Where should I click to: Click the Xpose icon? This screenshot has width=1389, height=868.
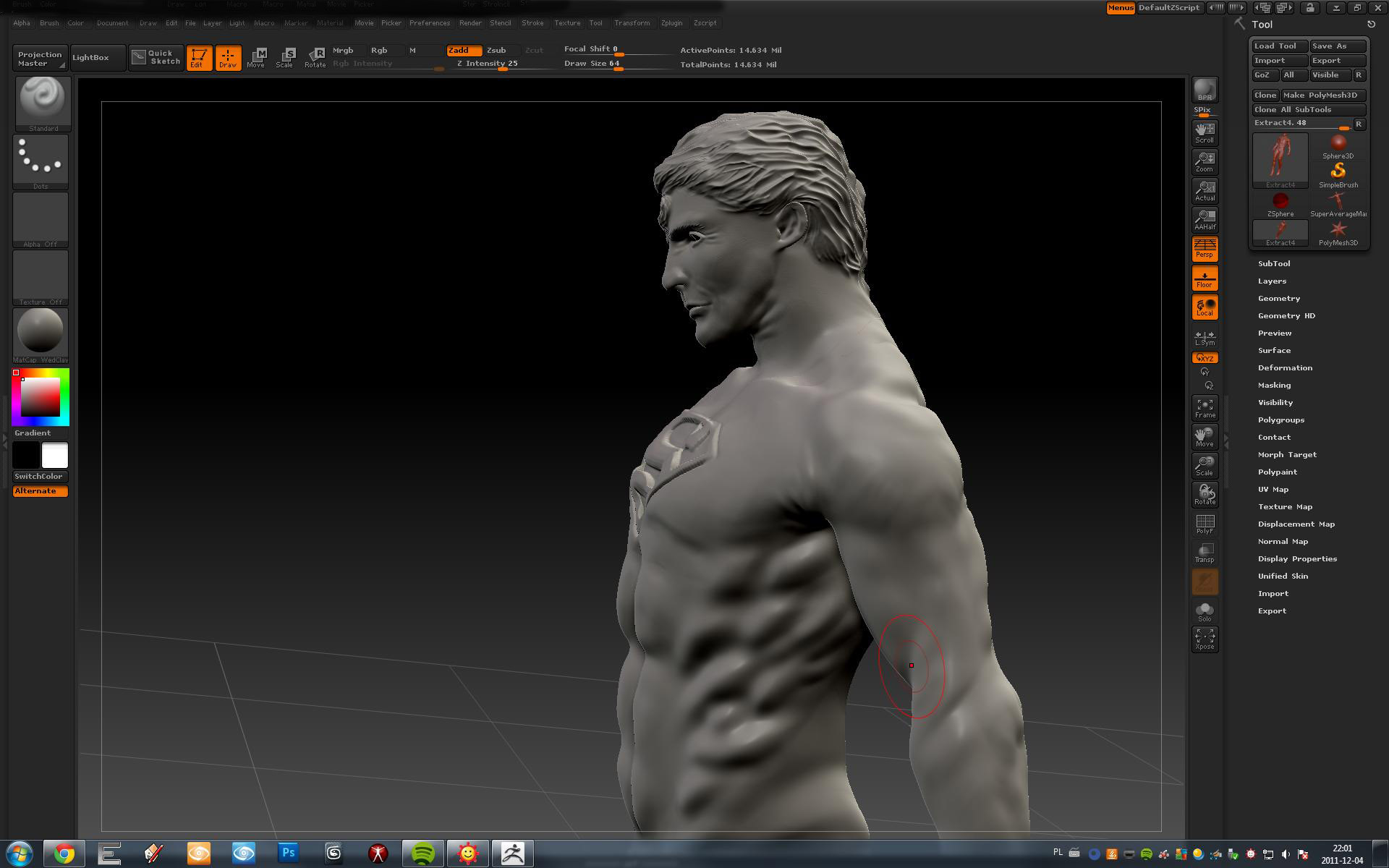click(1205, 639)
